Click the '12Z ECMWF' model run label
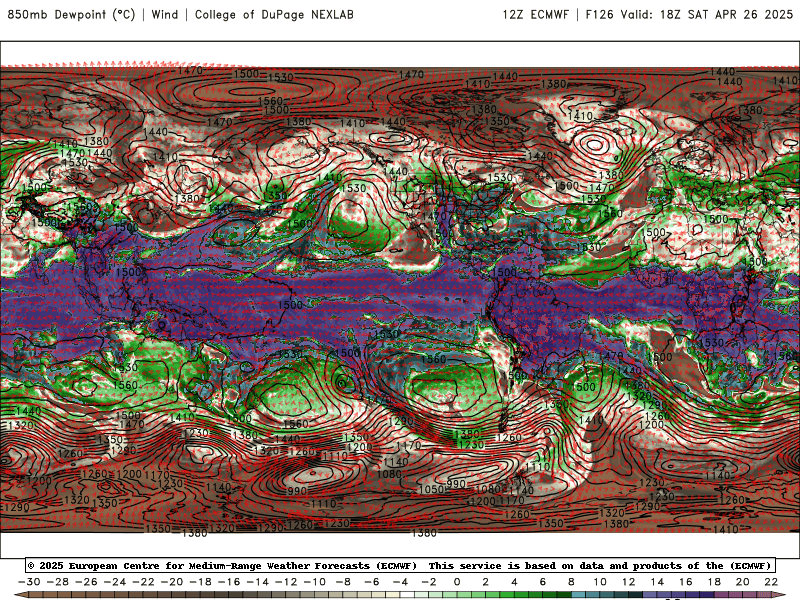The height and width of the screenshot is (600, 800). (x=535, y=14)
